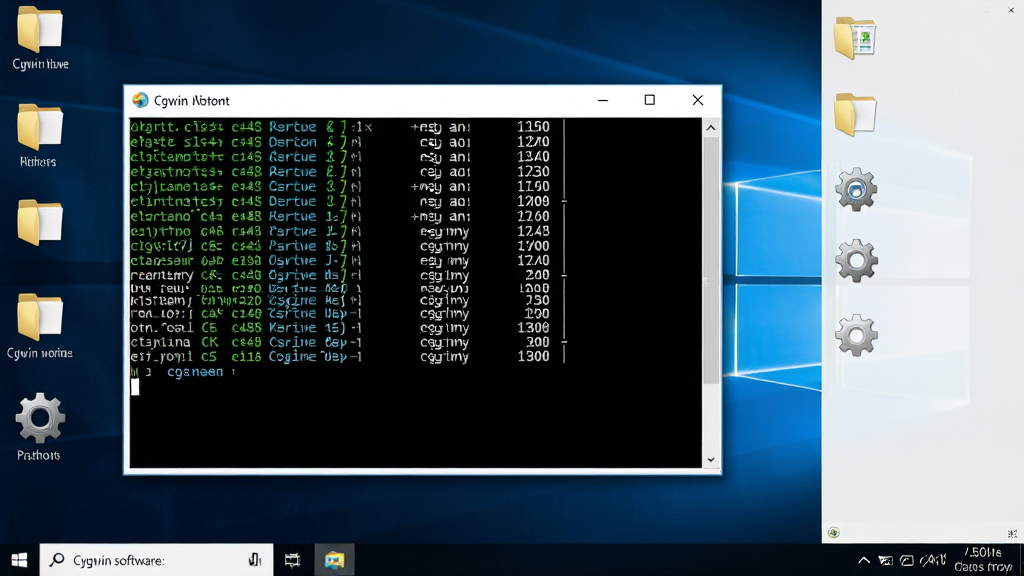The height and width of the screenshot is (576, 1024).
Task: Click the gear with blue center in side panel
Action: pyautogui.click(x=856, y=189)
